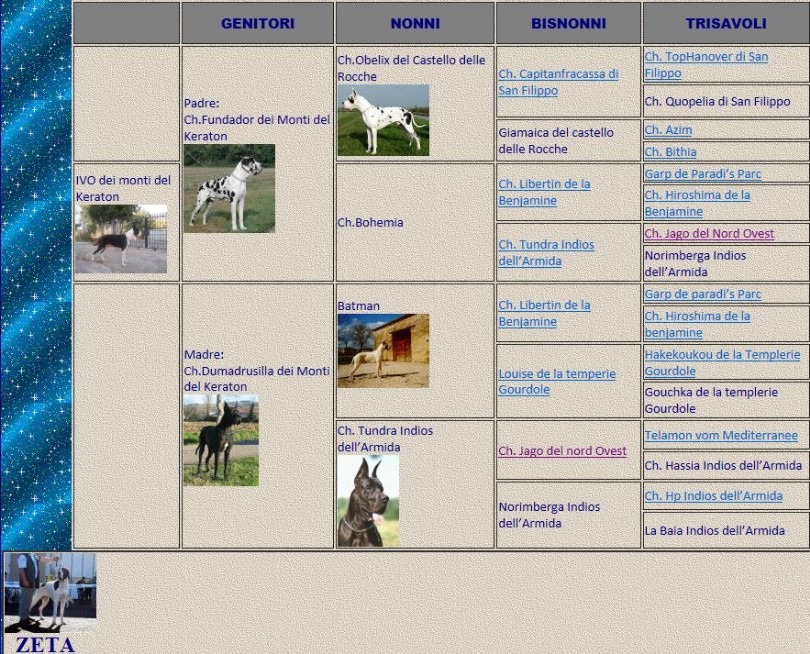Screen dimensions: 810x654
Task: Click 'Padre: Ch.Fundador dei Monti del Keraton' text
Action: 257,119
